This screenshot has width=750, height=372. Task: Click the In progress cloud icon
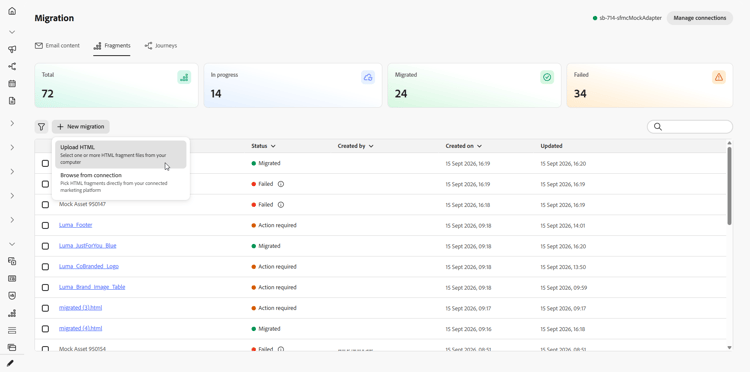pyautogui.click(x=368, y=77)
